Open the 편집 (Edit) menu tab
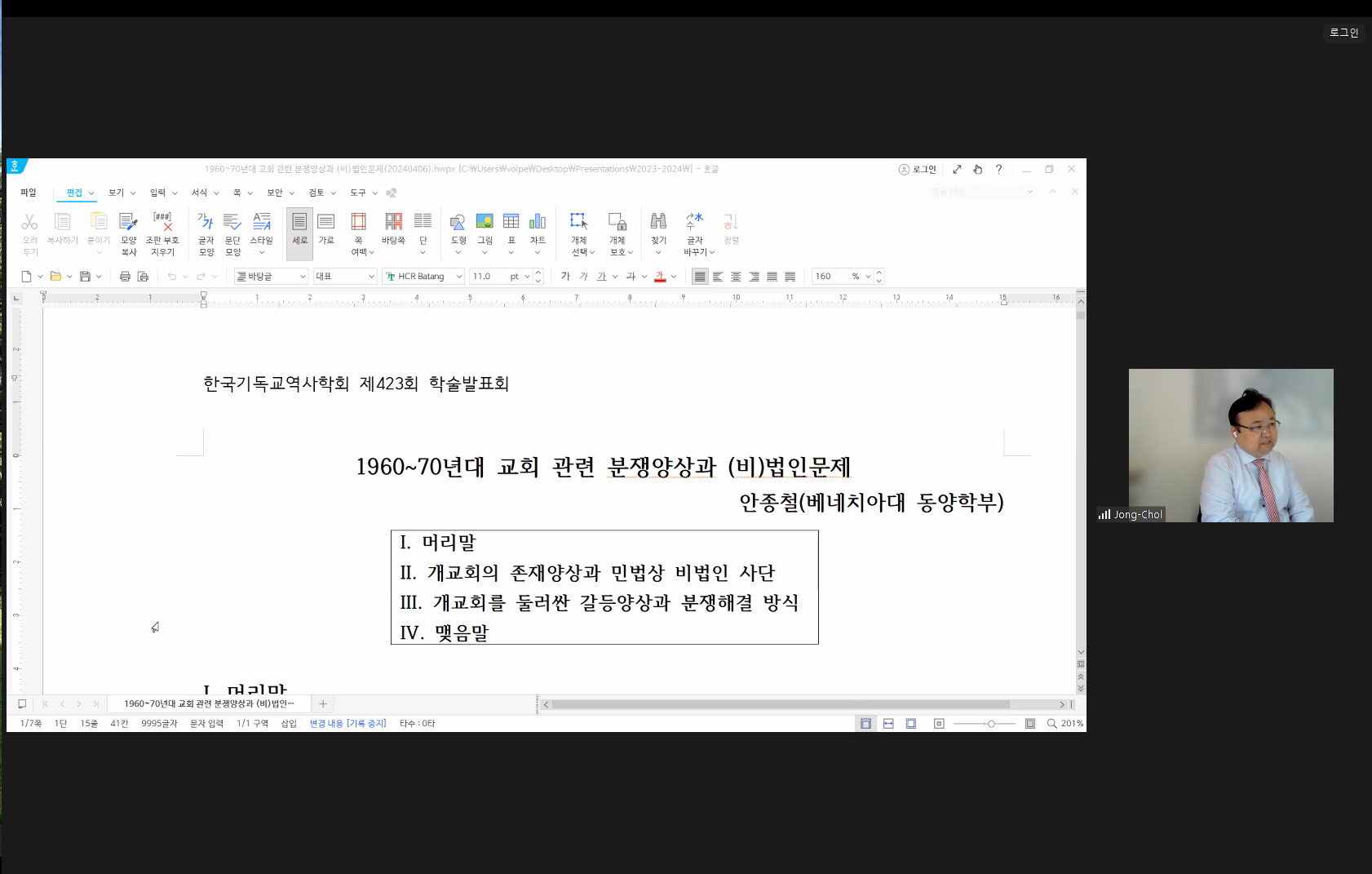1372x874 pixels. [74, 193]
